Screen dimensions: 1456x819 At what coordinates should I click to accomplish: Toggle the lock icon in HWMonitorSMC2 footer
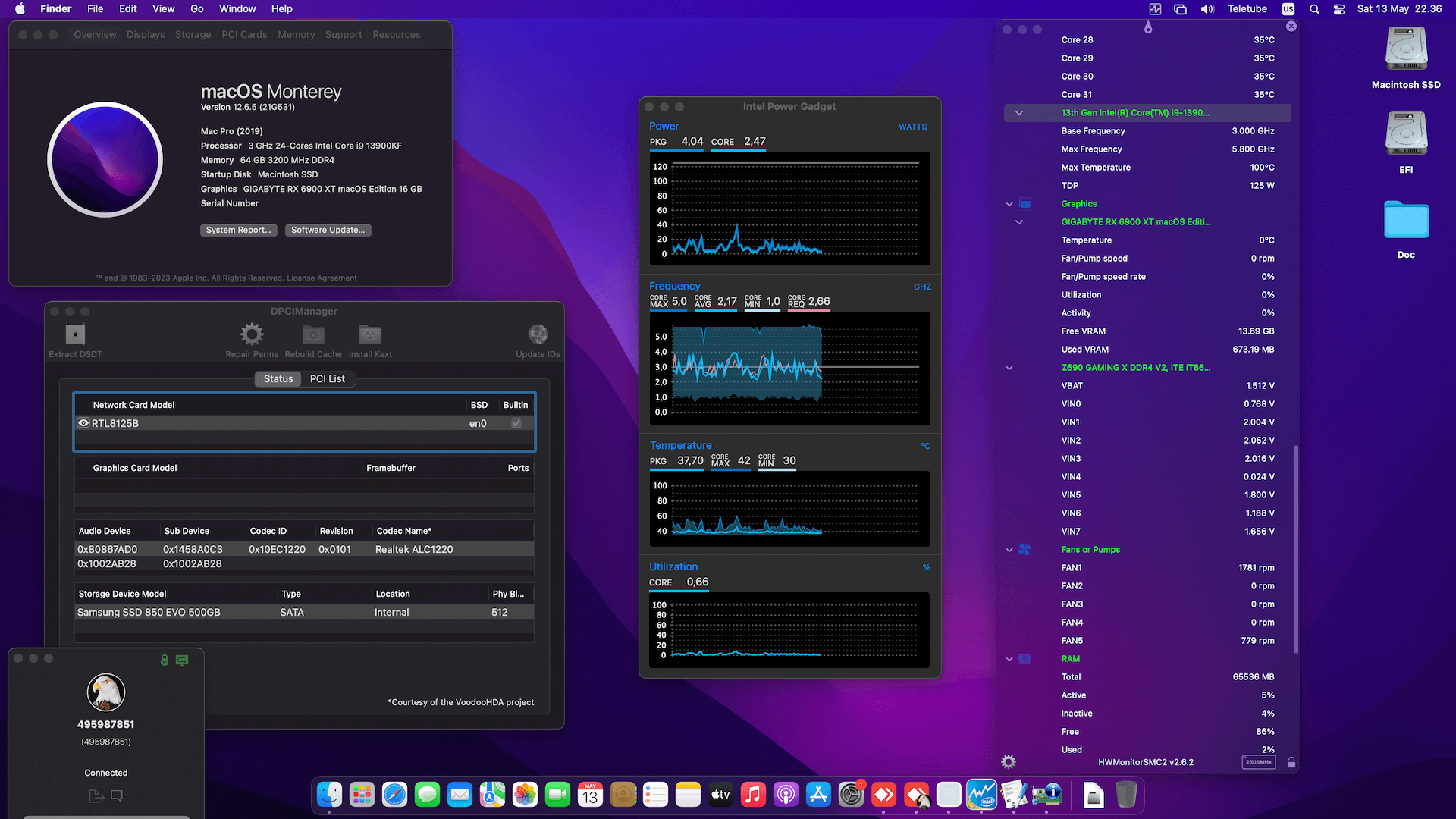tap(1291, 762)
